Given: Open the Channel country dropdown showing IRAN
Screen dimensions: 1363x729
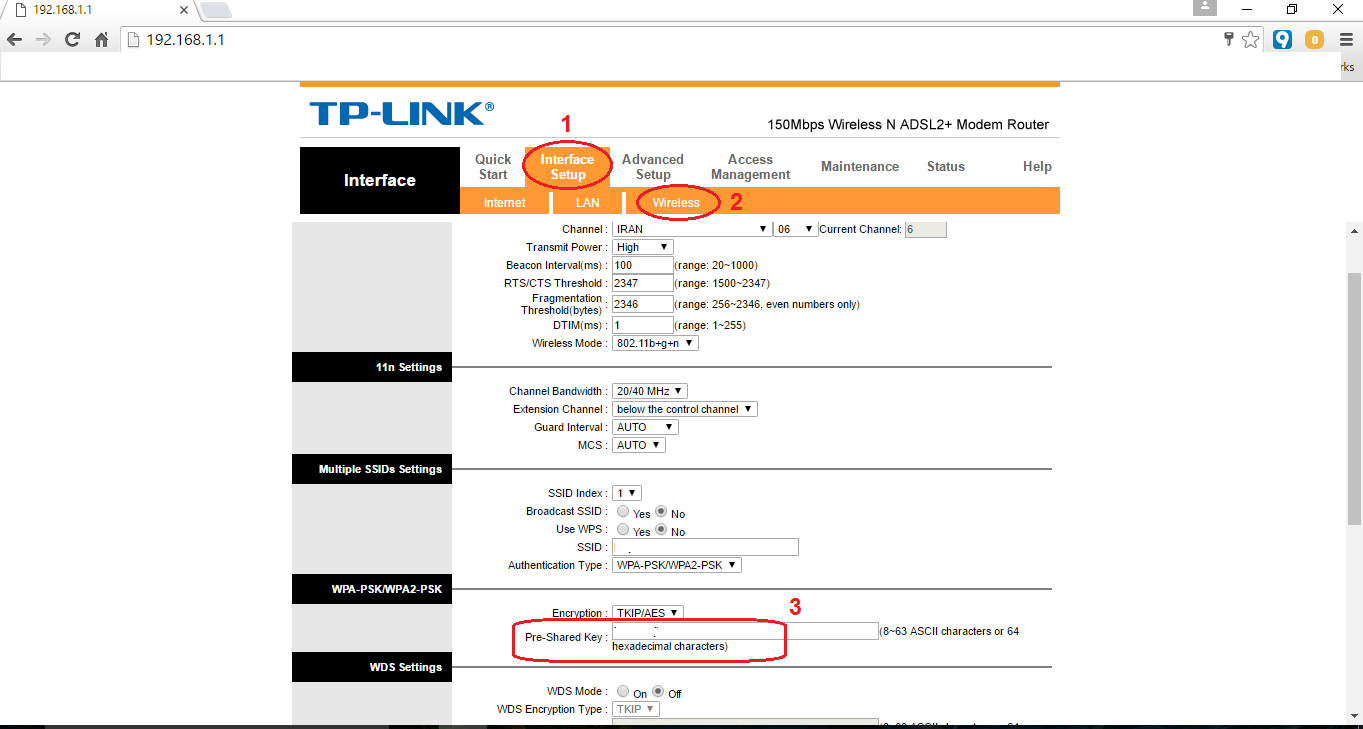Looking at the screenshot, I should 691,229.
